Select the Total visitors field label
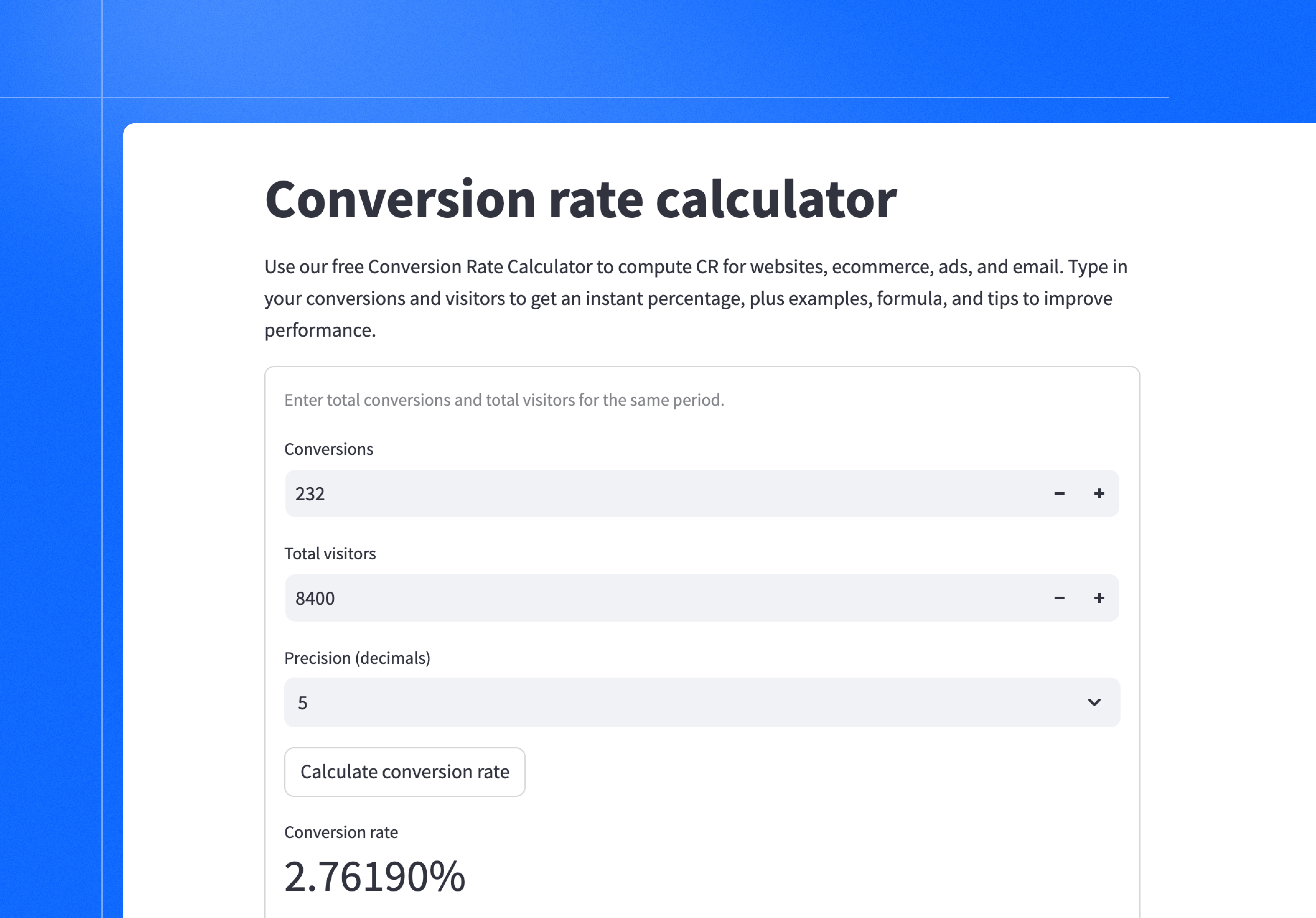The height and width of the screenshot is (918, 1316). pos(330,554)
